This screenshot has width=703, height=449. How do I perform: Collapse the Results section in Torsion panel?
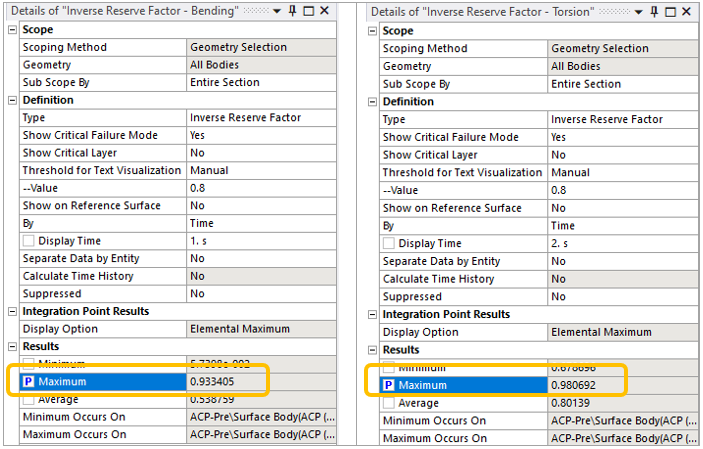click(x=373, y=350)
